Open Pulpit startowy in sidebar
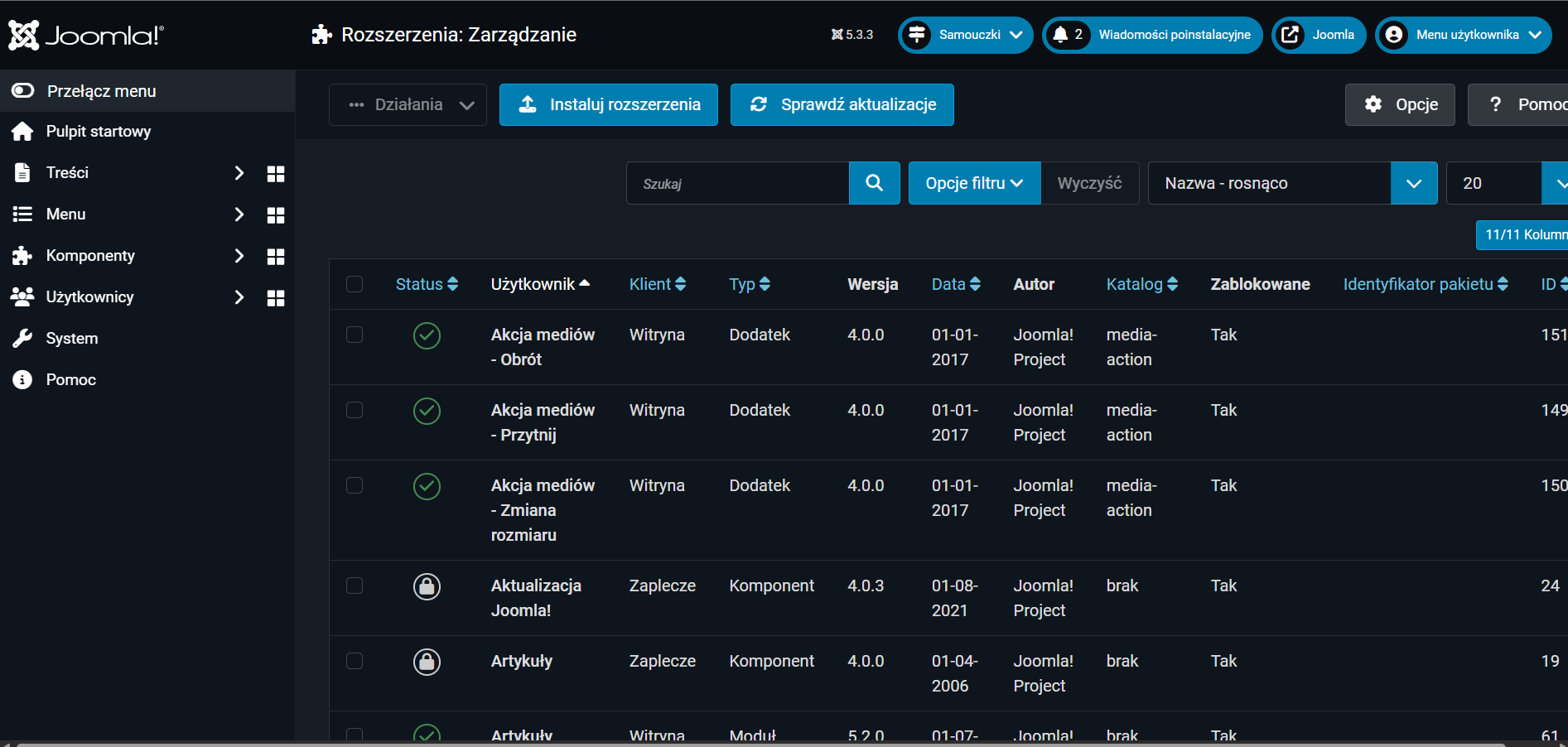The height and width of the screenshot is (747, 1568). tap(99, 132)
